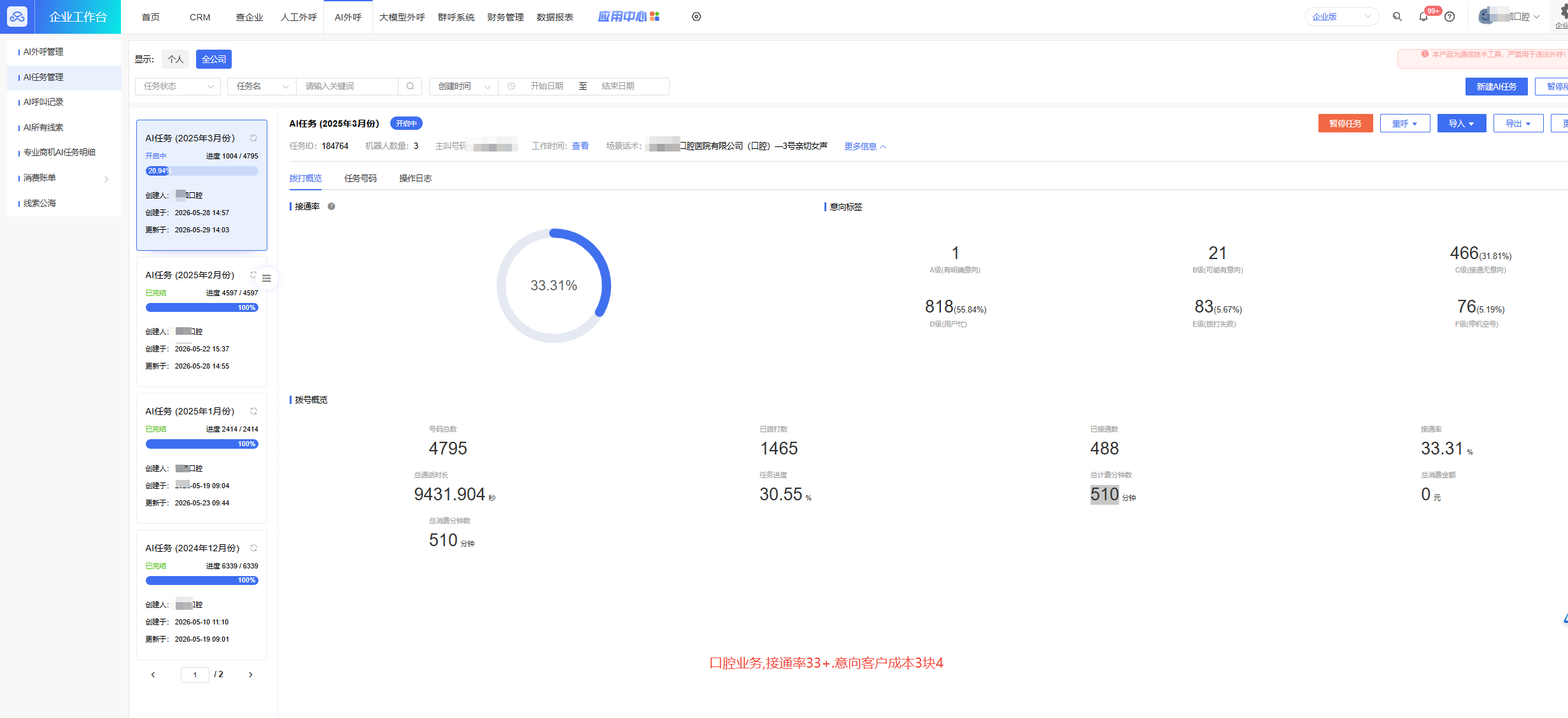
Task: Click the target icon after 应用中心
Action: coord(696,17)
